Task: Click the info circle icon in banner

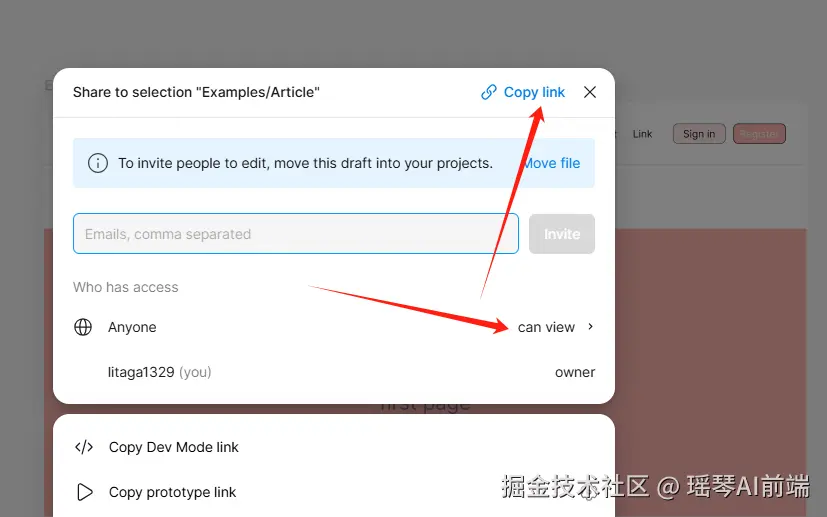Action: tap(98, 163)
